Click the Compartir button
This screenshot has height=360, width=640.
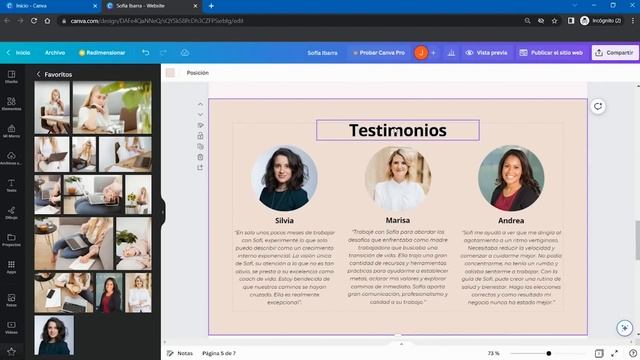click(614, 53)
